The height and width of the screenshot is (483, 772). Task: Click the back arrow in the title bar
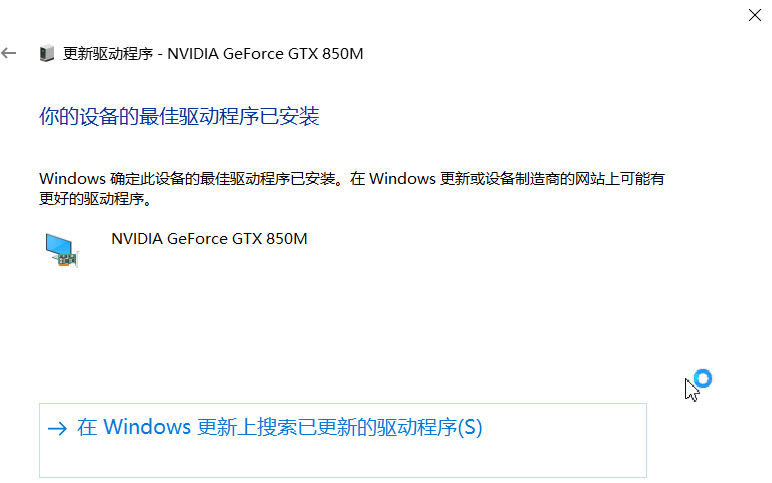coord(10,53)
